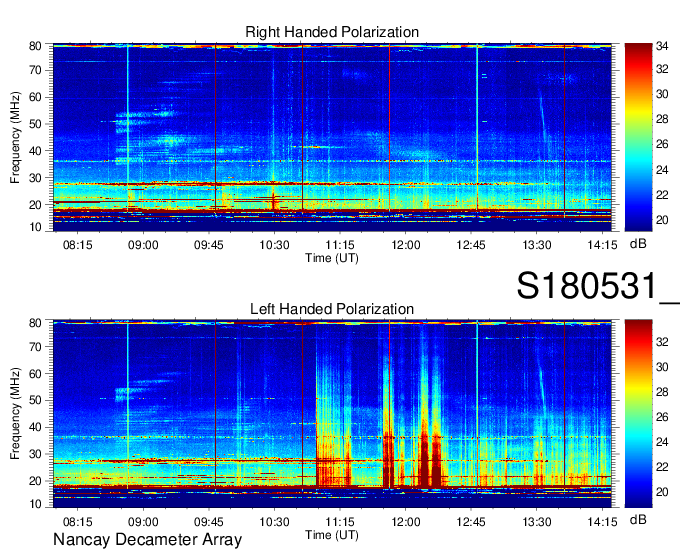The image size is (680, 552).
Task: Click the "14:15" time tick under Left Handed plot
Action: (602, 522)
